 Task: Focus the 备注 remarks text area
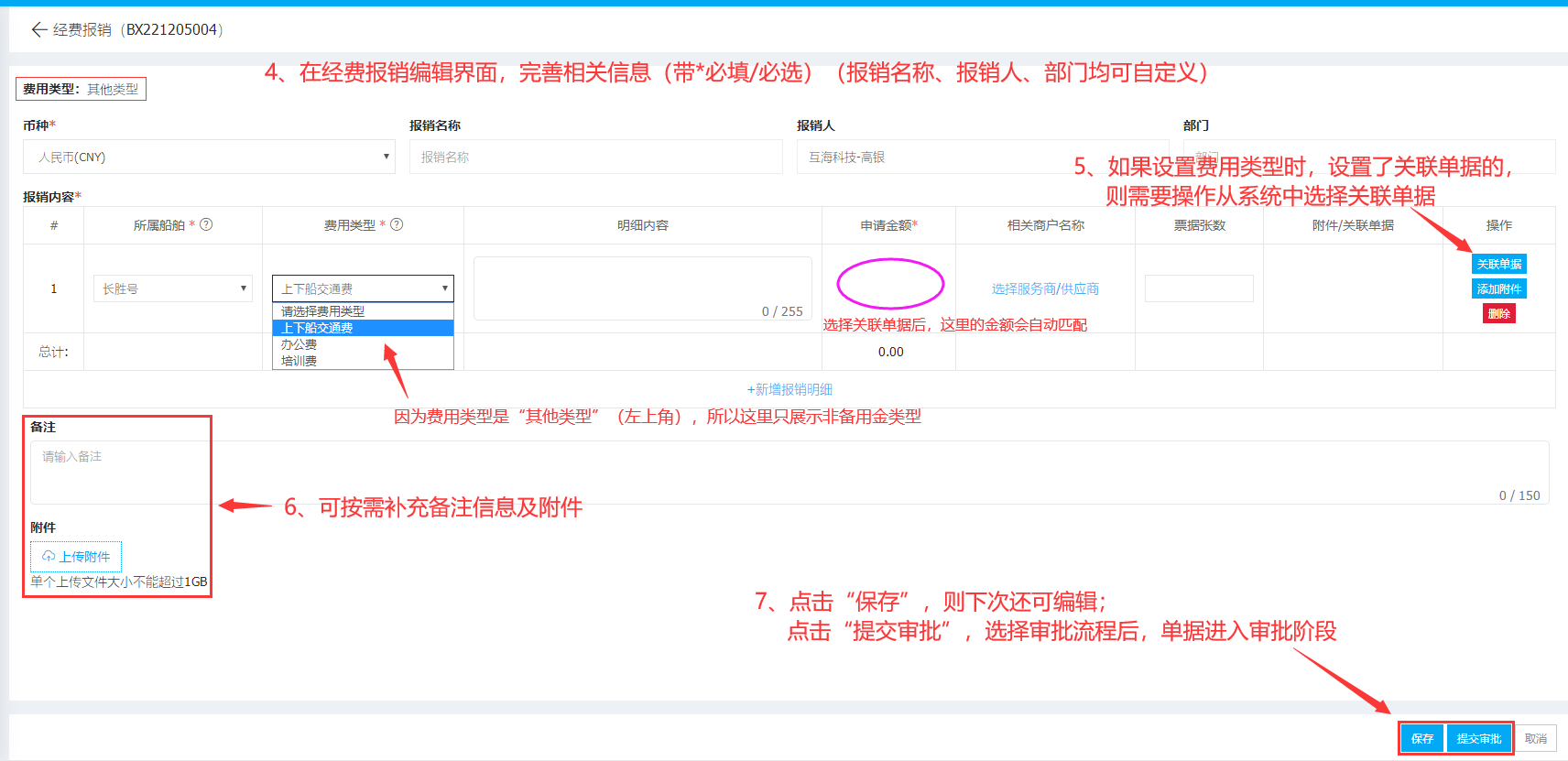click(789, 473)
